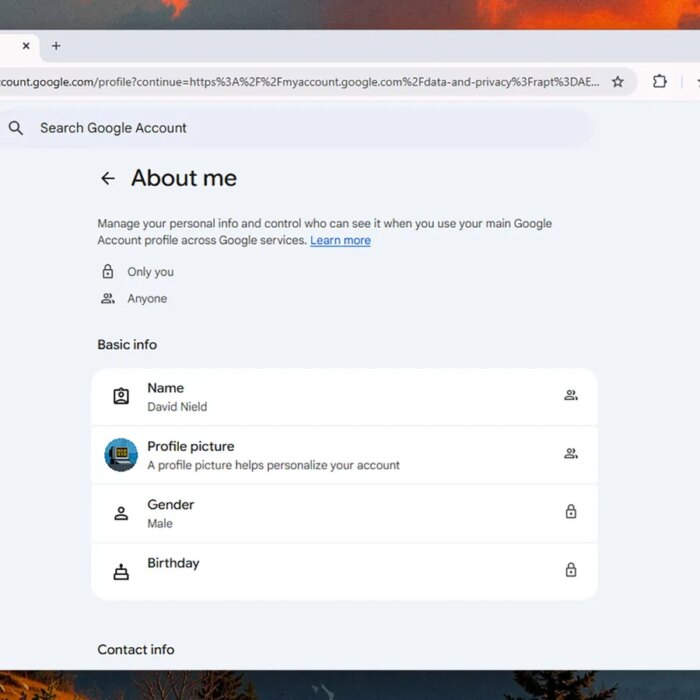Open the browser extensions puzzle icon
Screen dimensions: 700x700
pos(659,81)
